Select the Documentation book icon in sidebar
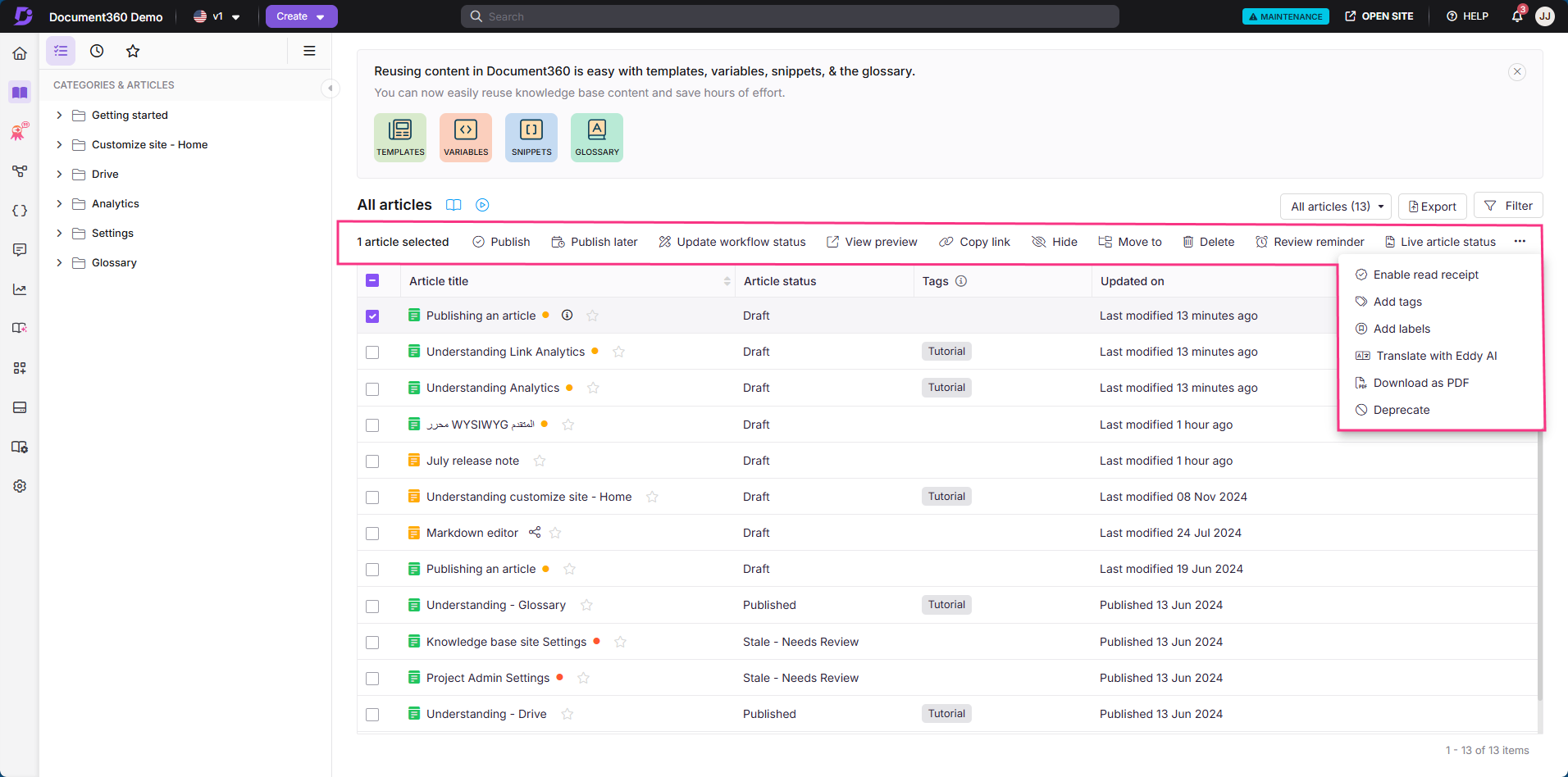The width and height of the screenshot is (1568, 777). tap(19, 92)
